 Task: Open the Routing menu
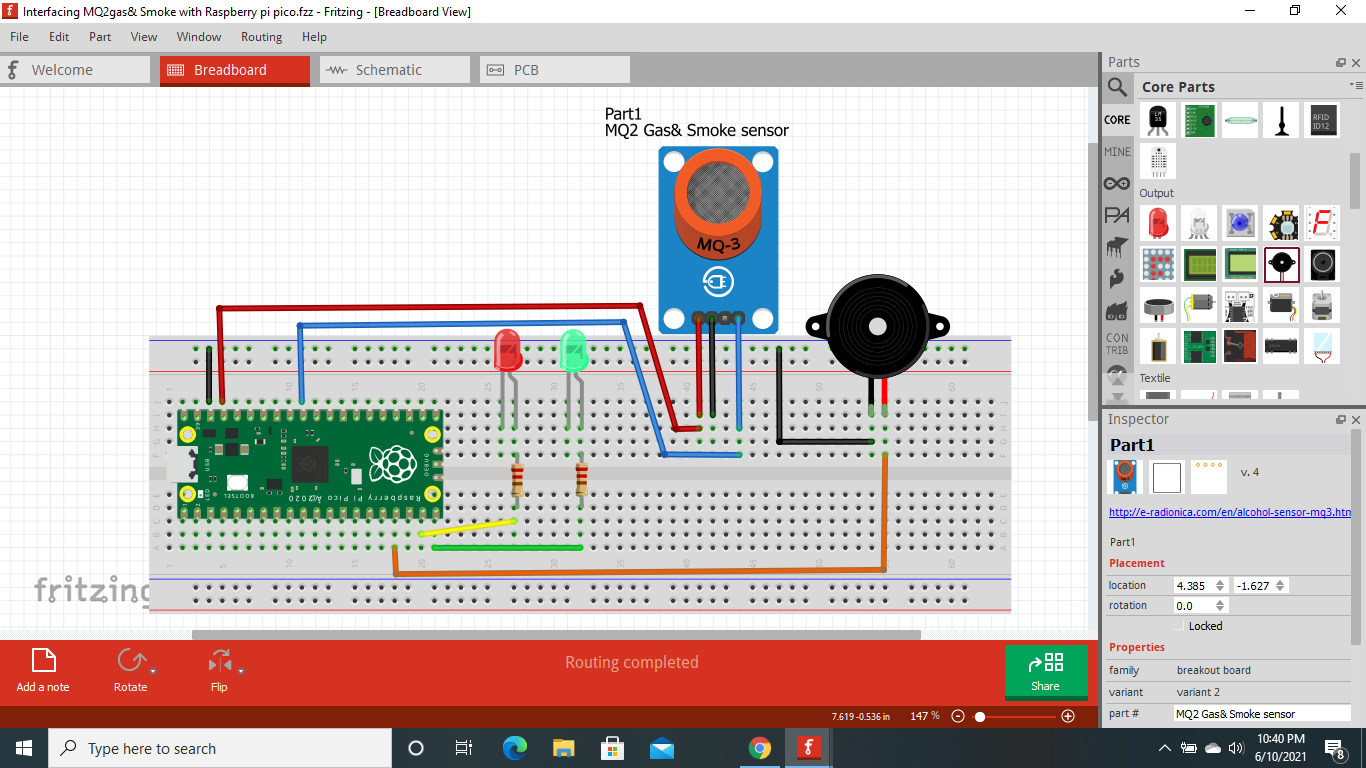261,37
